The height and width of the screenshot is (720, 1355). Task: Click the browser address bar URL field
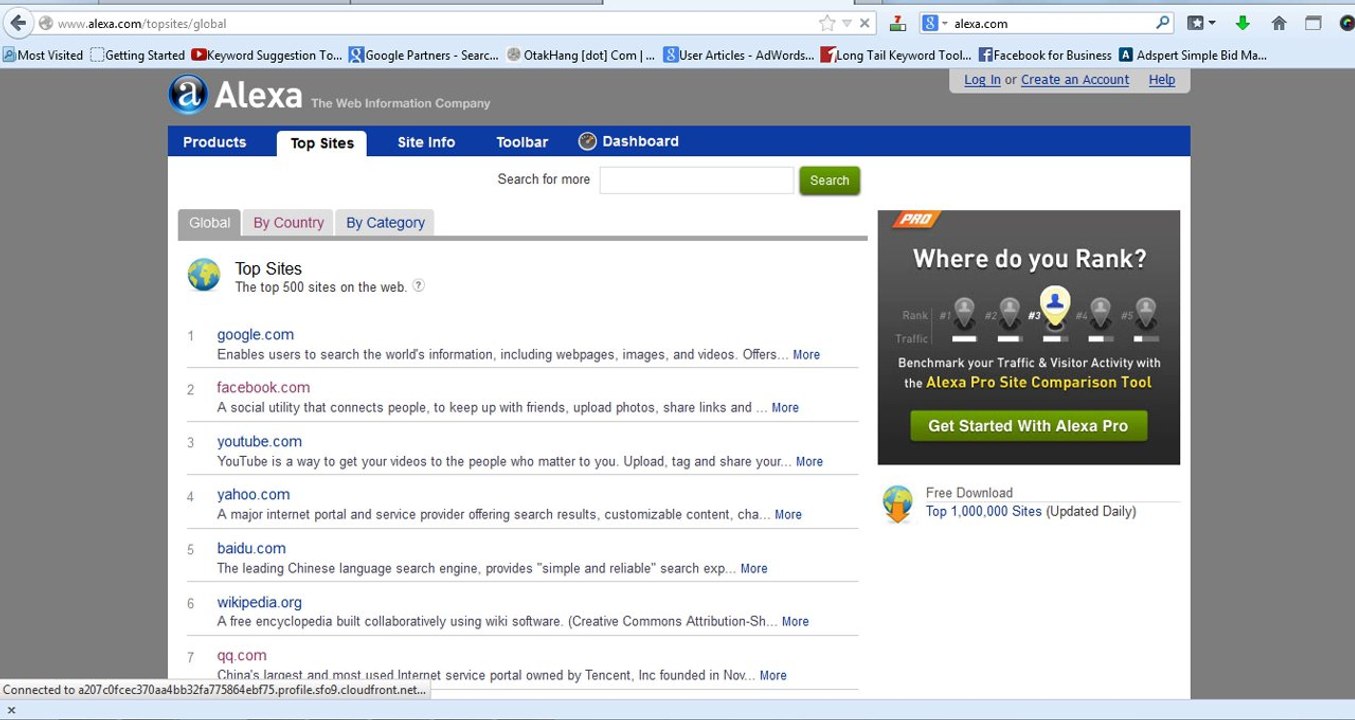pyautogui.click(x=435, y=23)
